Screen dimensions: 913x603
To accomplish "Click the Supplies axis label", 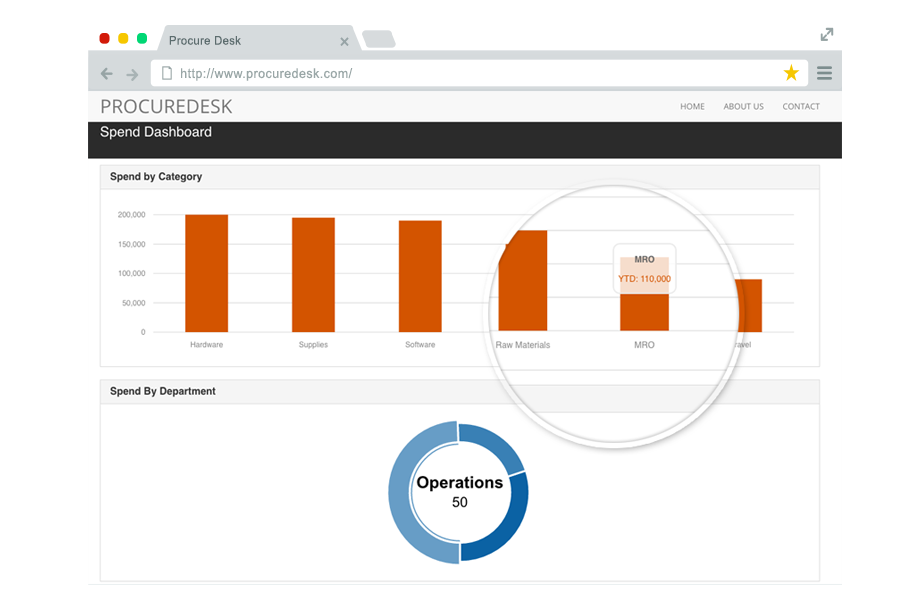I will pos(313,345).
